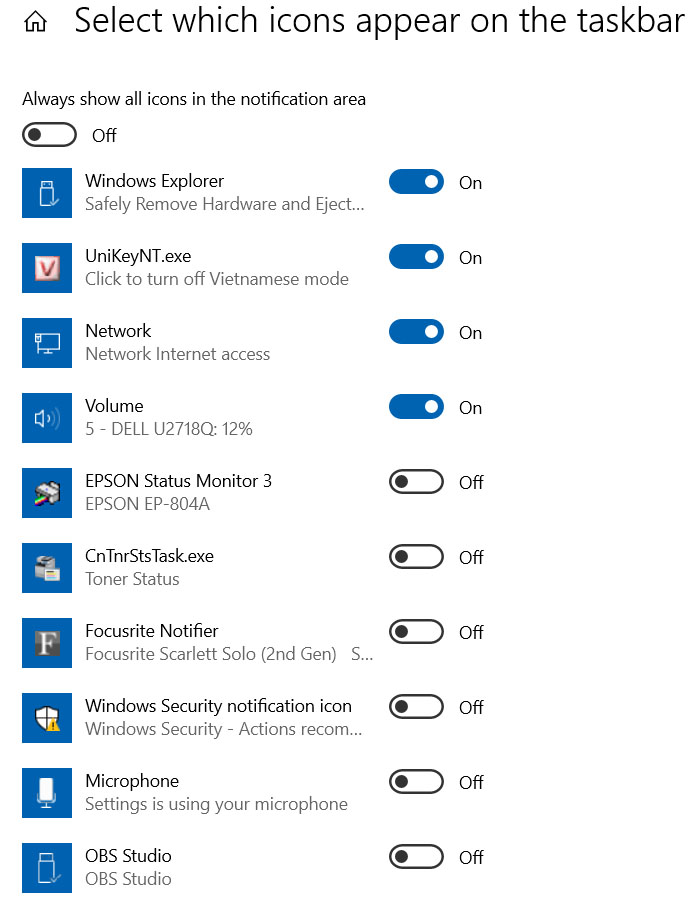The height and width of the screenshot is (906, 696).
Task: Turn off the Windows Explorer toggle
Action: (x=416, y=182)
